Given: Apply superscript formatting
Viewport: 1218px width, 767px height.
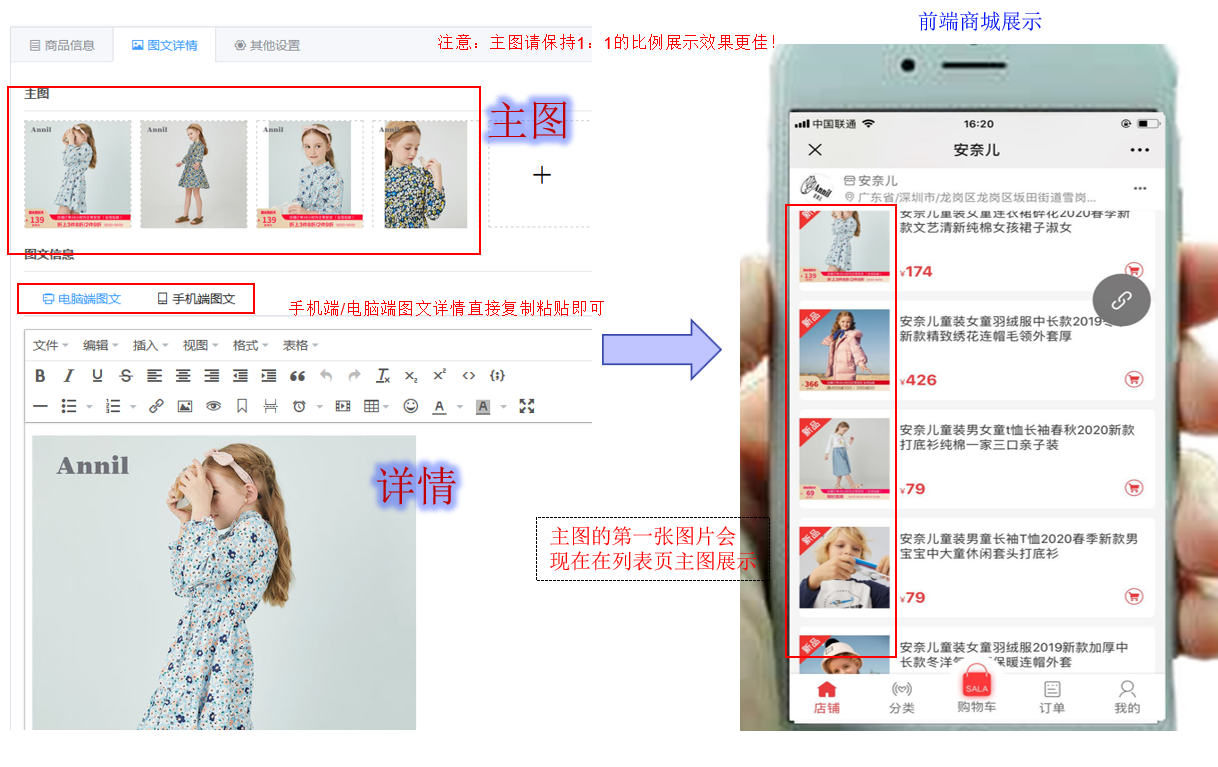Looking at the screenshot, I should 439,376.
